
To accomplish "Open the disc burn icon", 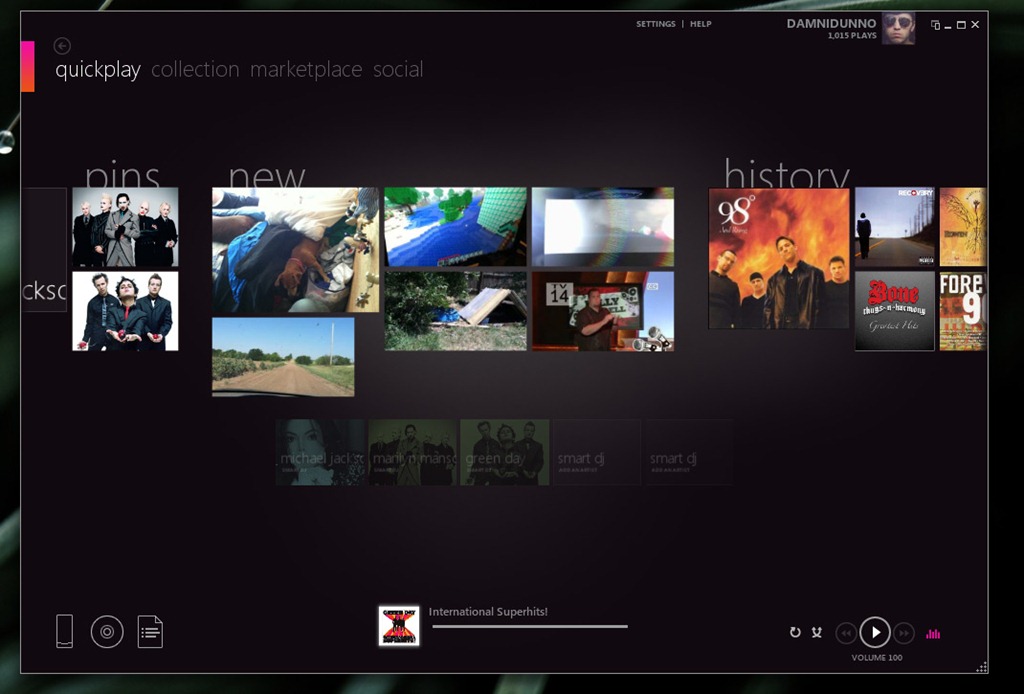I will point(107,631).
